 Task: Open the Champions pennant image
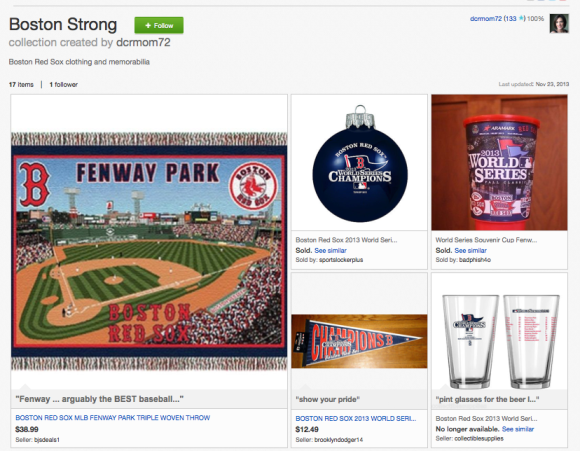tap(359, 341)
